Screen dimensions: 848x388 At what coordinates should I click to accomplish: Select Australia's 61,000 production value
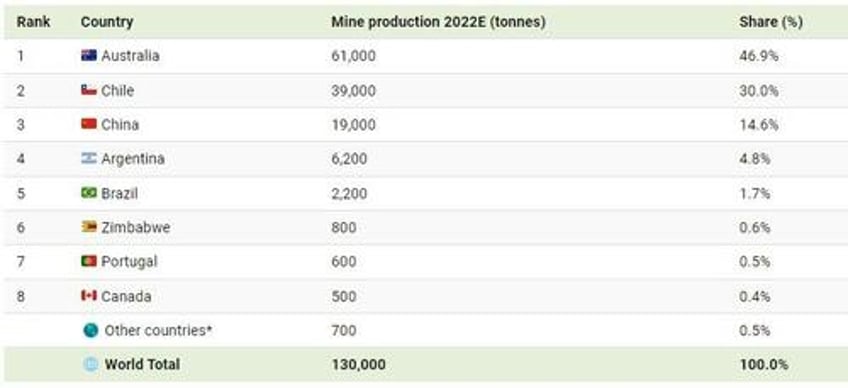pos(354,56)
